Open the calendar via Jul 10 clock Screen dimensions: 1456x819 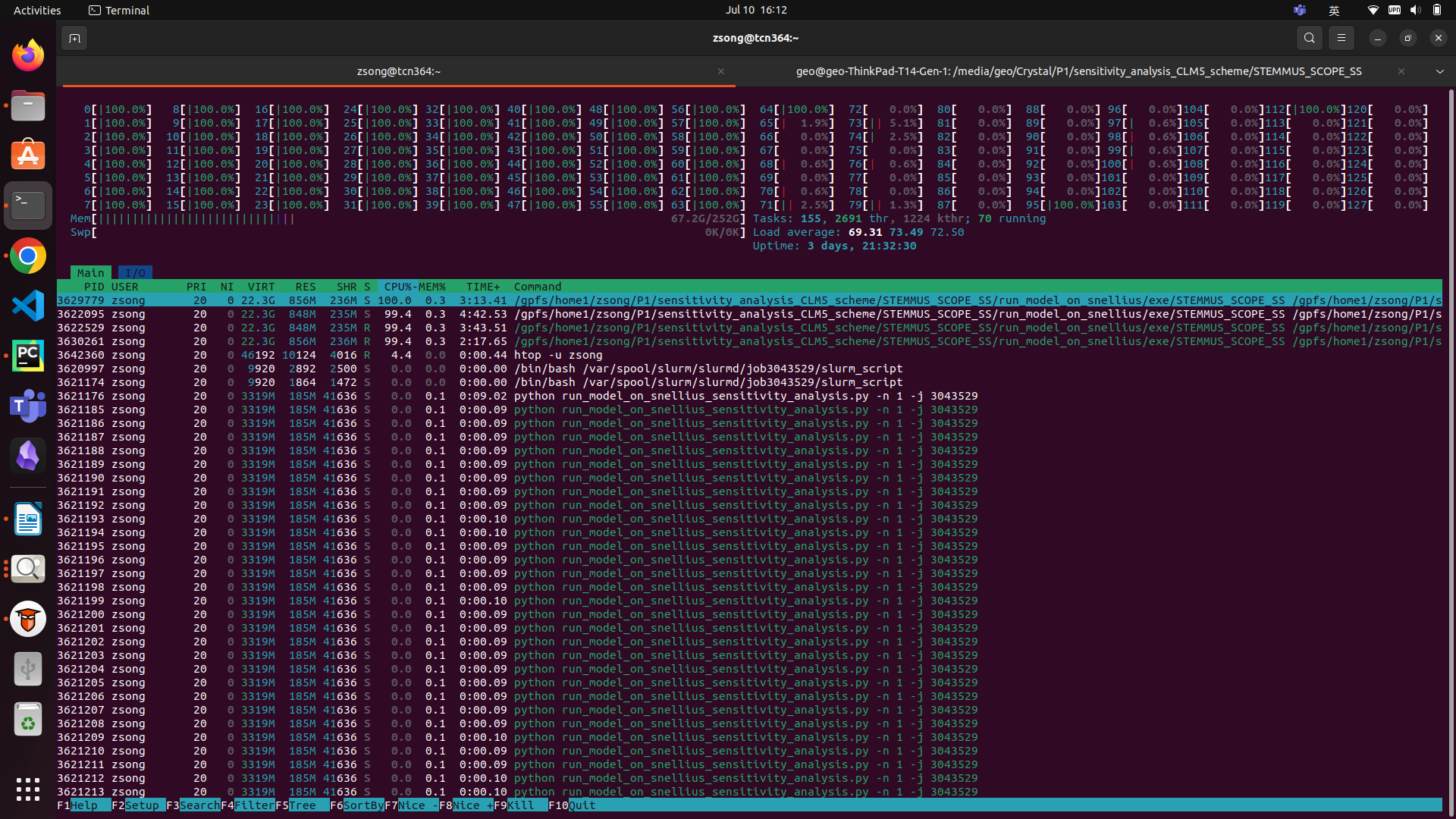click(756, 10)
